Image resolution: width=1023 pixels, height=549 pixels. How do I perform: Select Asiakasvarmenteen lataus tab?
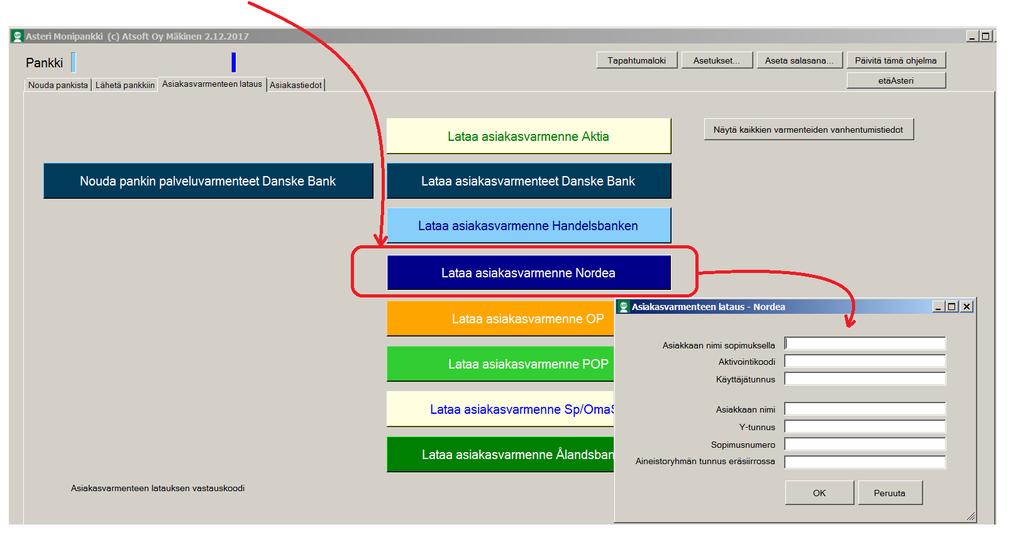click(x=212, y=84)
